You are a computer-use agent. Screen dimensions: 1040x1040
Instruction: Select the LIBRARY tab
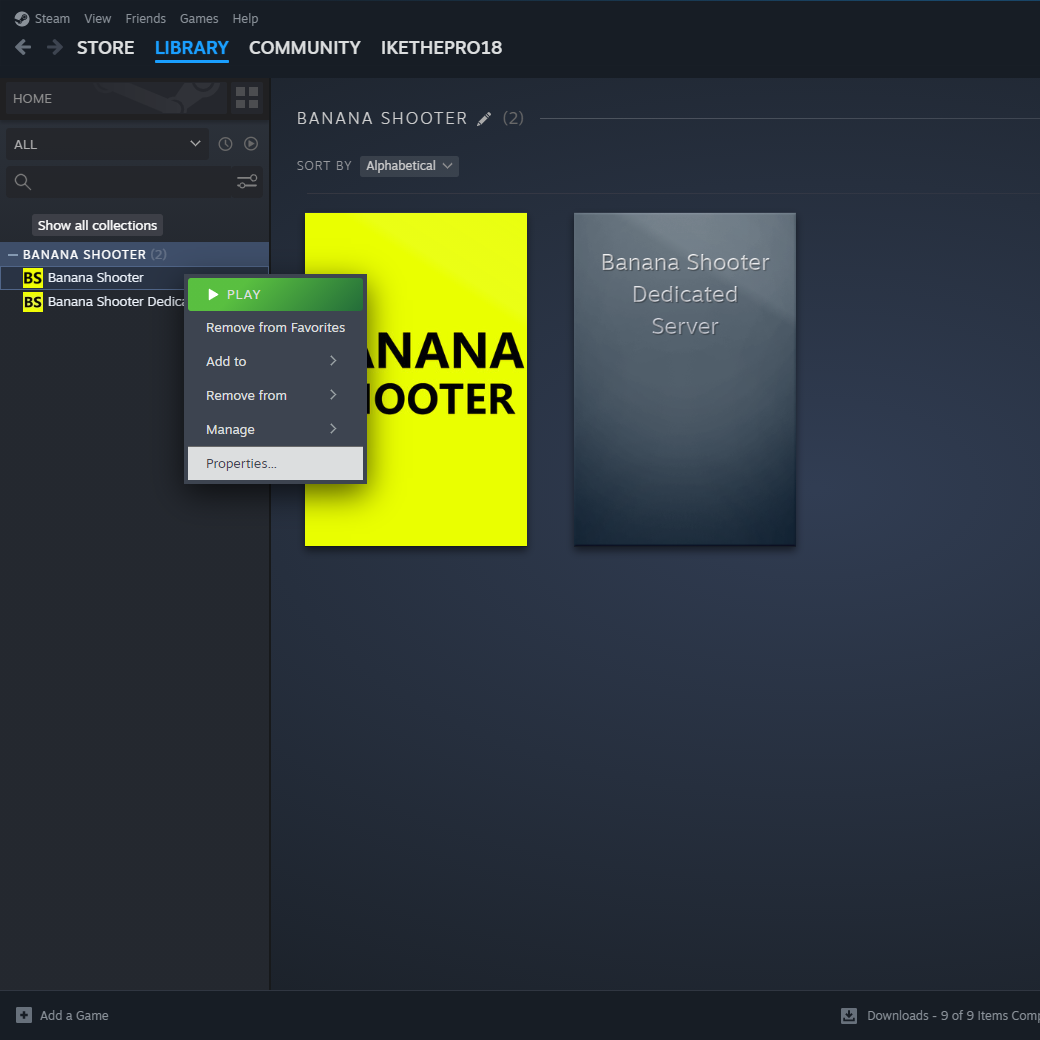192,48
